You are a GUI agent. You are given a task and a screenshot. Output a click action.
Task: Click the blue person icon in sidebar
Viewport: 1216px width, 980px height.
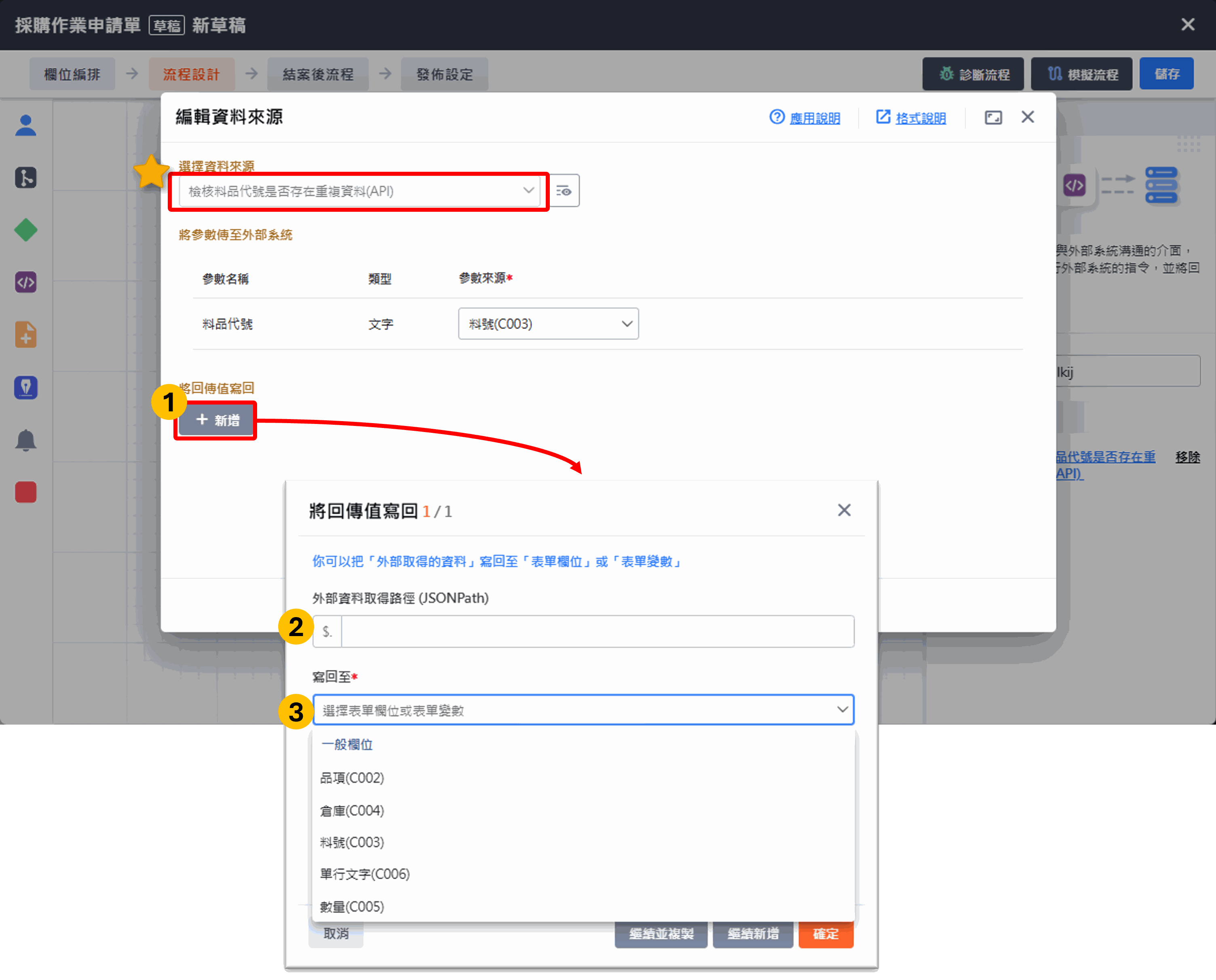[25, 125]
